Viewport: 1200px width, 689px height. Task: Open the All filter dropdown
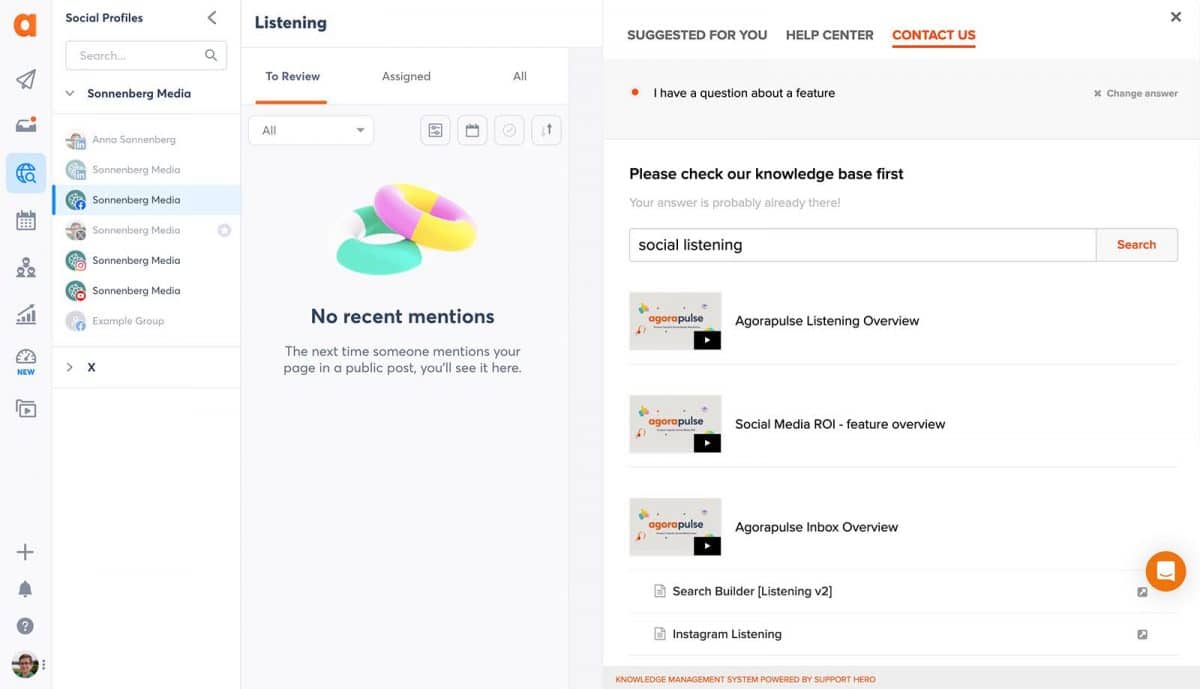[311, 130]
